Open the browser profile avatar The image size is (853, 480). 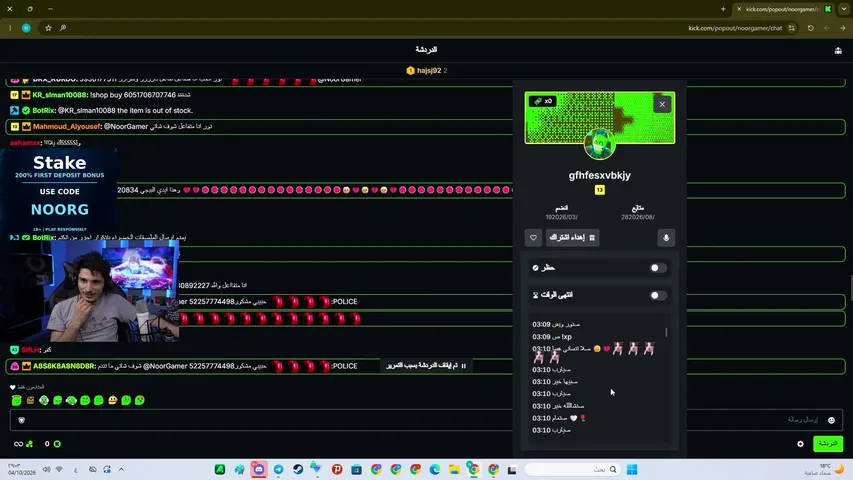click(x=26, y=28)
